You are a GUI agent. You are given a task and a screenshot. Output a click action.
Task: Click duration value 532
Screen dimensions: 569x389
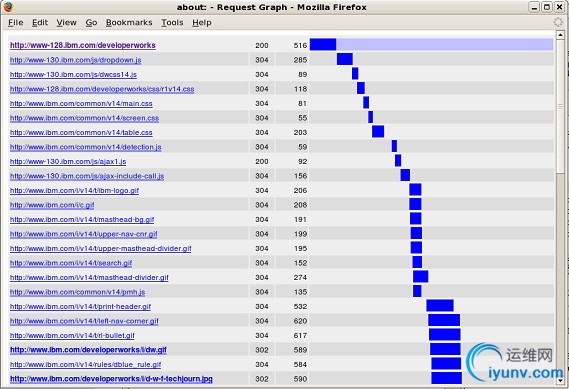click(x=300, y=307)
